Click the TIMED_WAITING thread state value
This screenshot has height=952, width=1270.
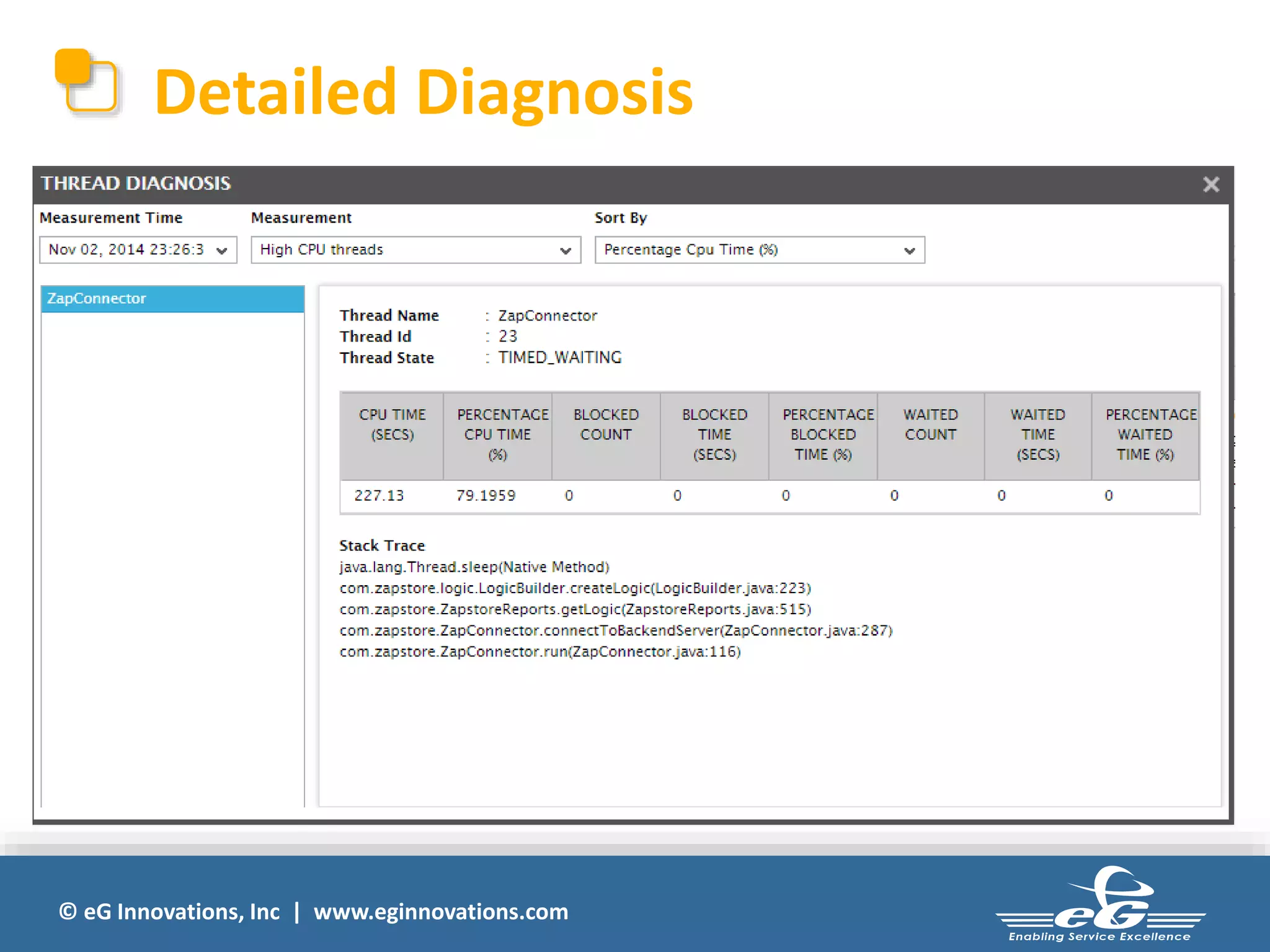pos(560,358)
